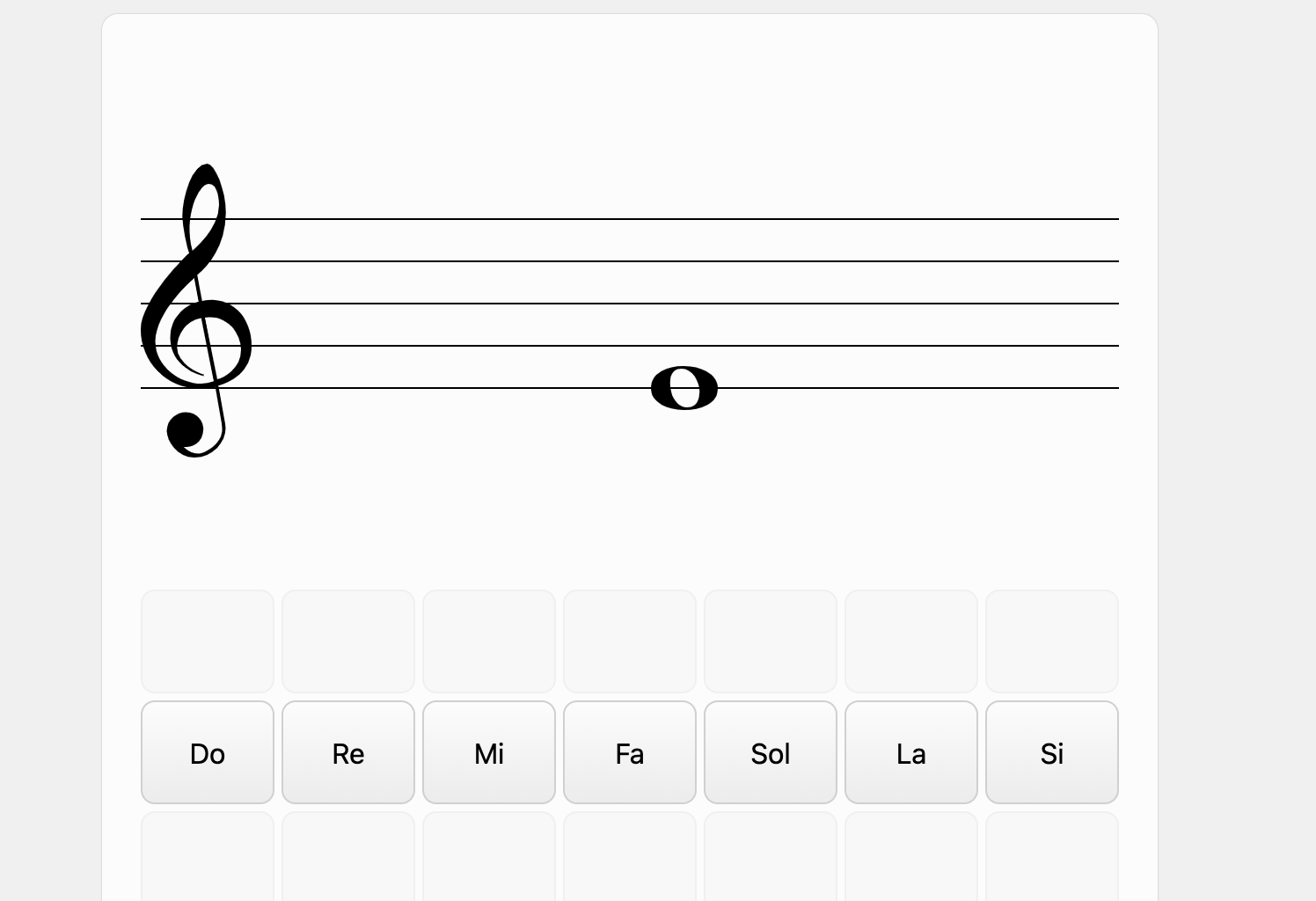Click the blank key directly above Do

click(x=208, y=641)
